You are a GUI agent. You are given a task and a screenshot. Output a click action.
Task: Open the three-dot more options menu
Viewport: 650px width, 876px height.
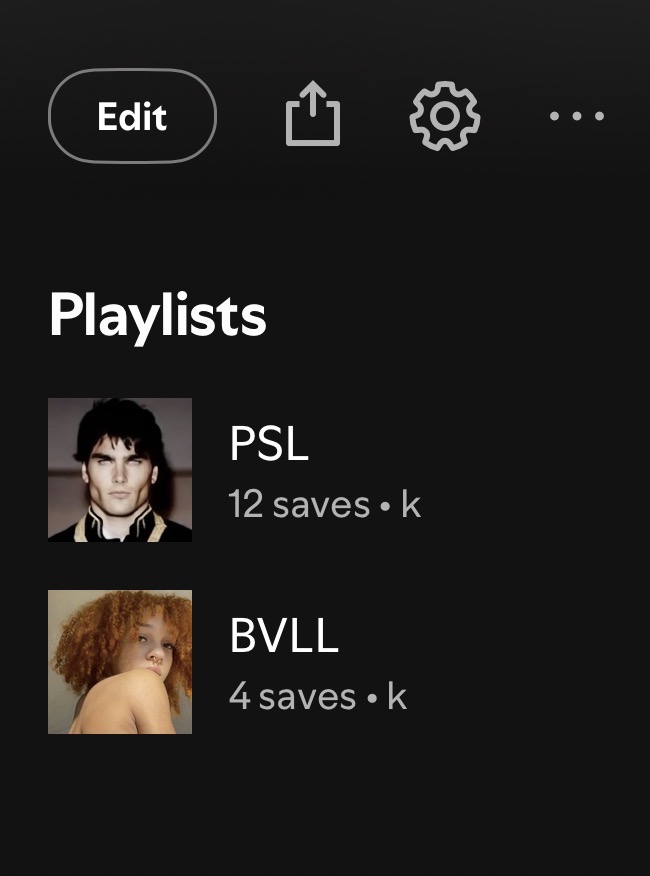tap(577, 116)
